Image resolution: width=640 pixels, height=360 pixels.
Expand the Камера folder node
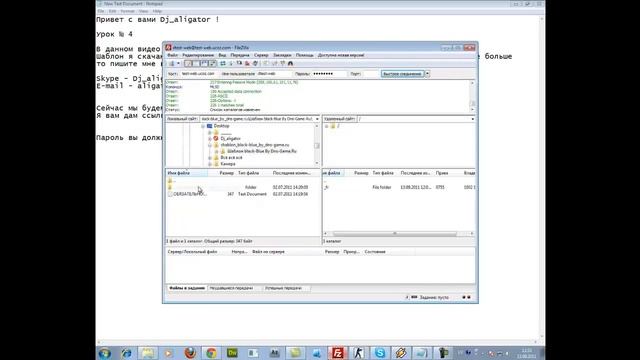pos(210,164)
